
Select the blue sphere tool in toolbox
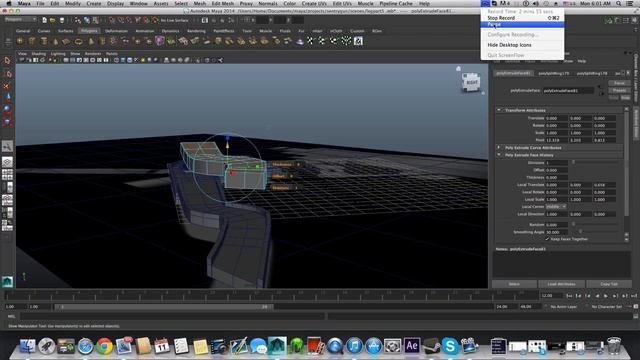[x=7, y=109]
